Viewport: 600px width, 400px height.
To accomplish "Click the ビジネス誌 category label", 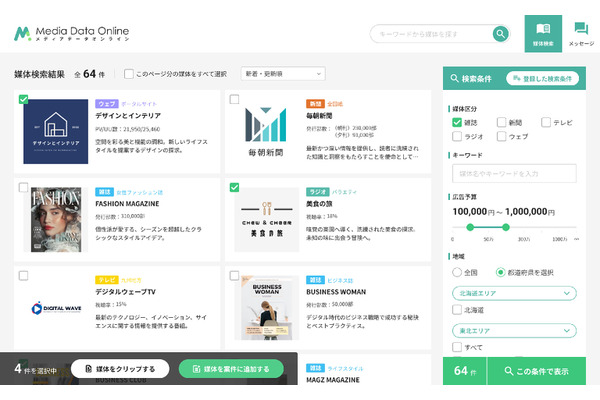I will (x=340, y=280).
